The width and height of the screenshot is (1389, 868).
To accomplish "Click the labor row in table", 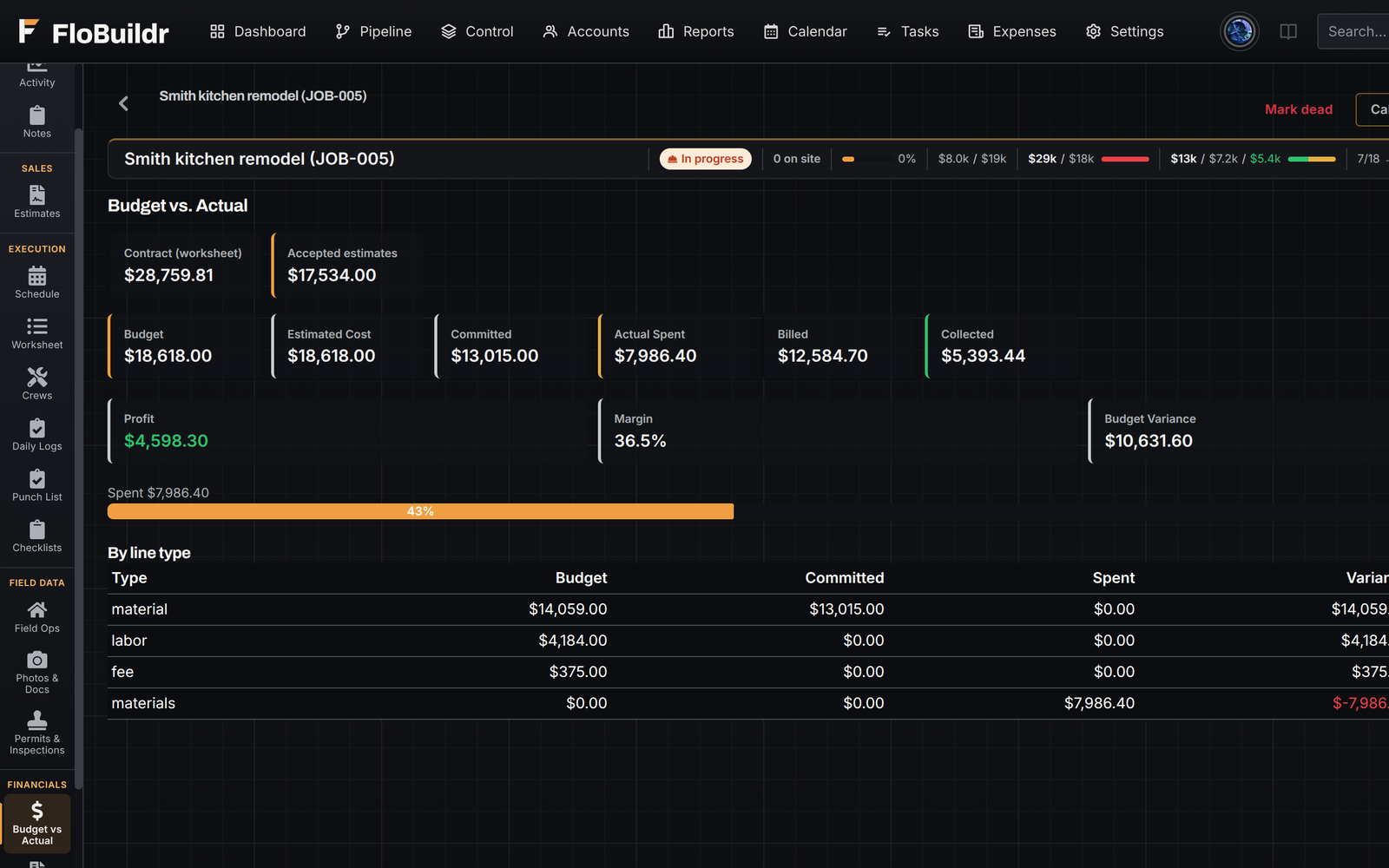I will click(748, 641).
